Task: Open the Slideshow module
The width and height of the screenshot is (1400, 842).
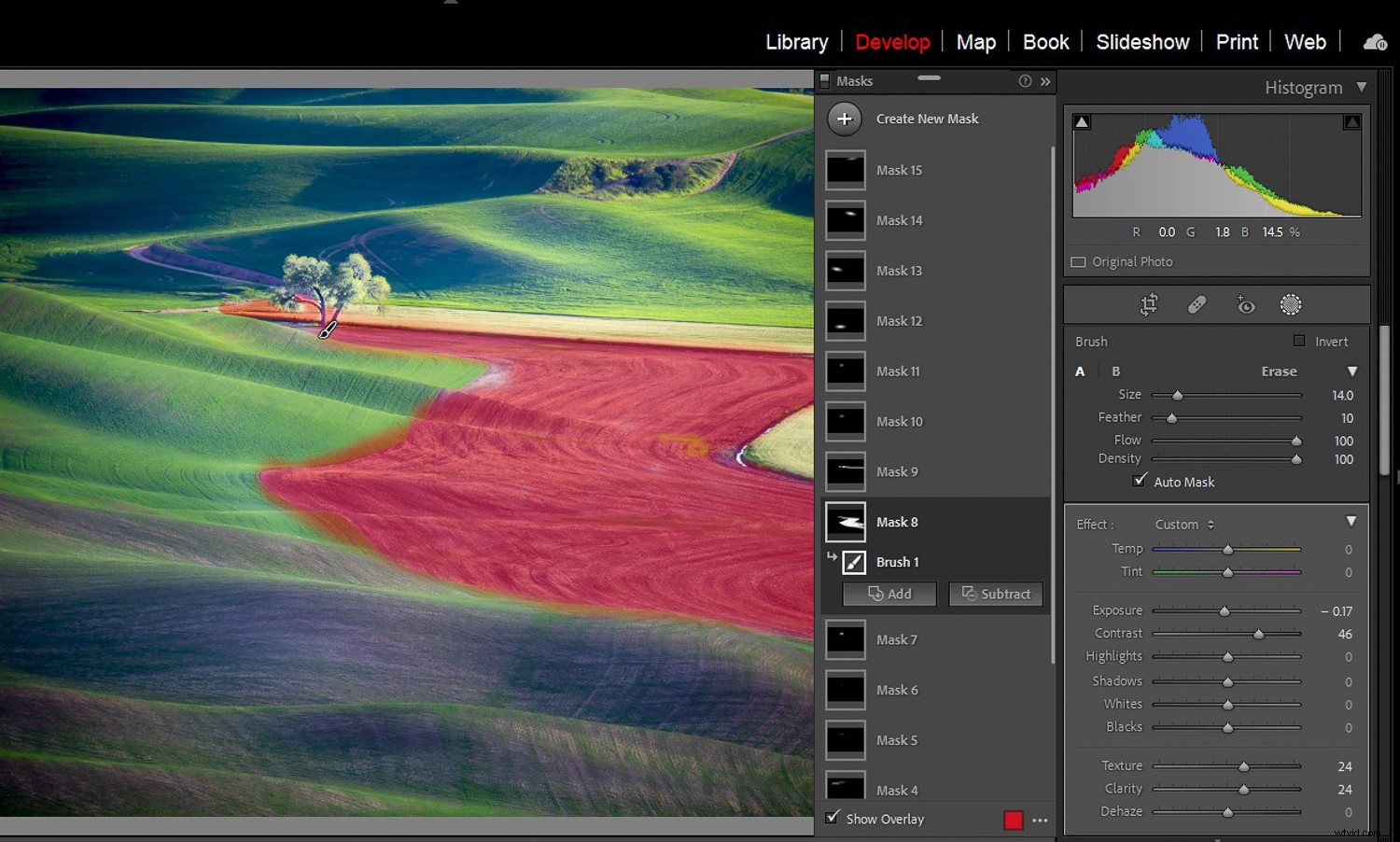Action: click(1142, 41)
